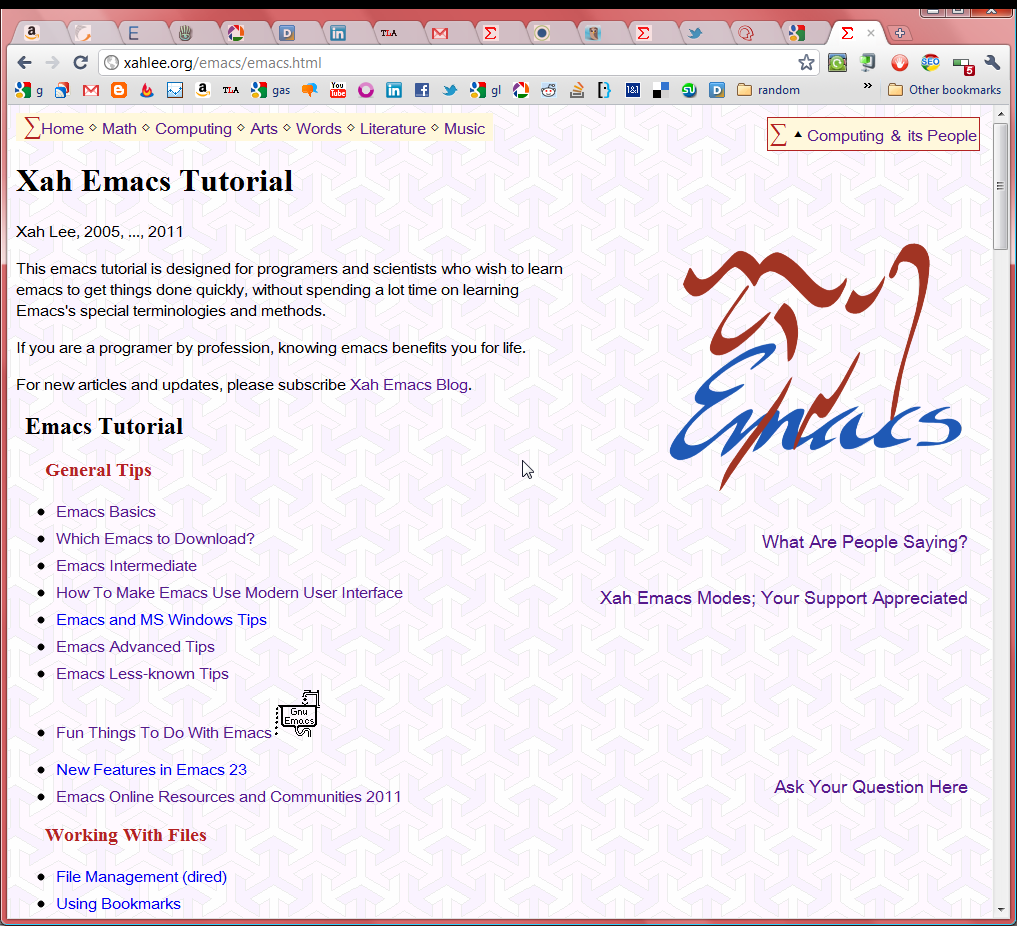Image resolution: width=1017 pixels, height=926 pixels.
Task: Open the YouTube bookmark
Action: (x=338, y=90)
